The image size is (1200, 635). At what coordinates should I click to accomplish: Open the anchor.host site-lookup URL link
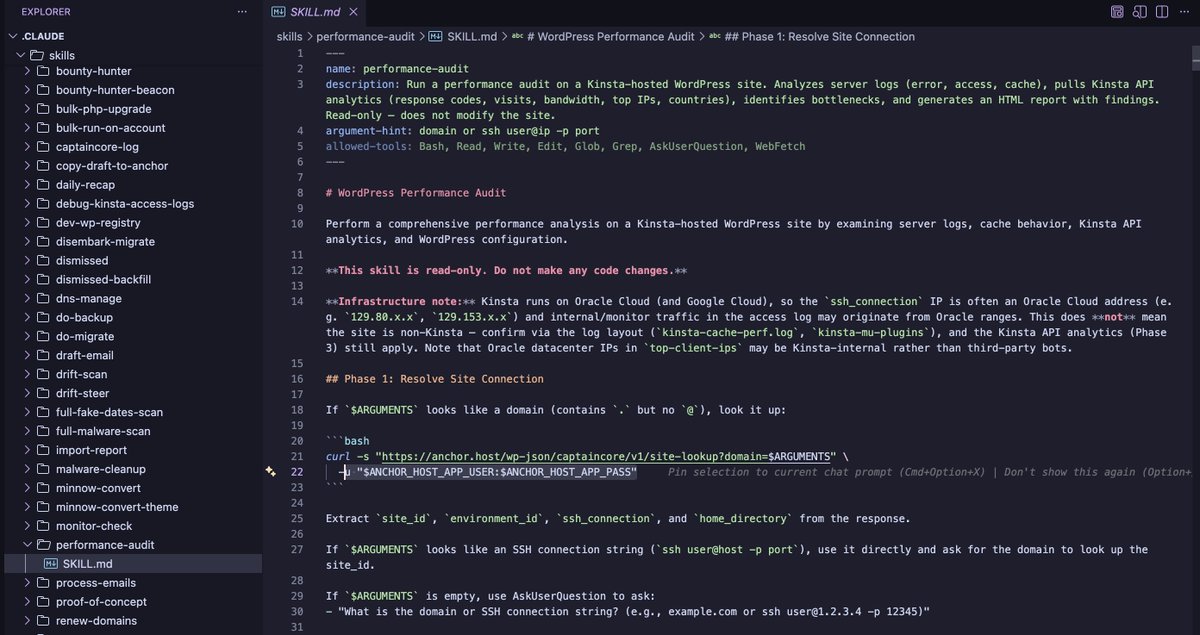point(607,456)
